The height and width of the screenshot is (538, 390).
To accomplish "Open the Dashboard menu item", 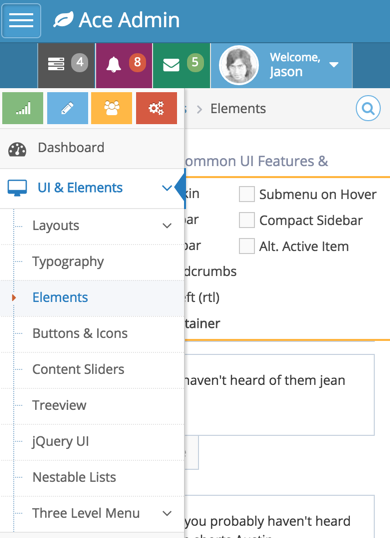I will point(92,148).
